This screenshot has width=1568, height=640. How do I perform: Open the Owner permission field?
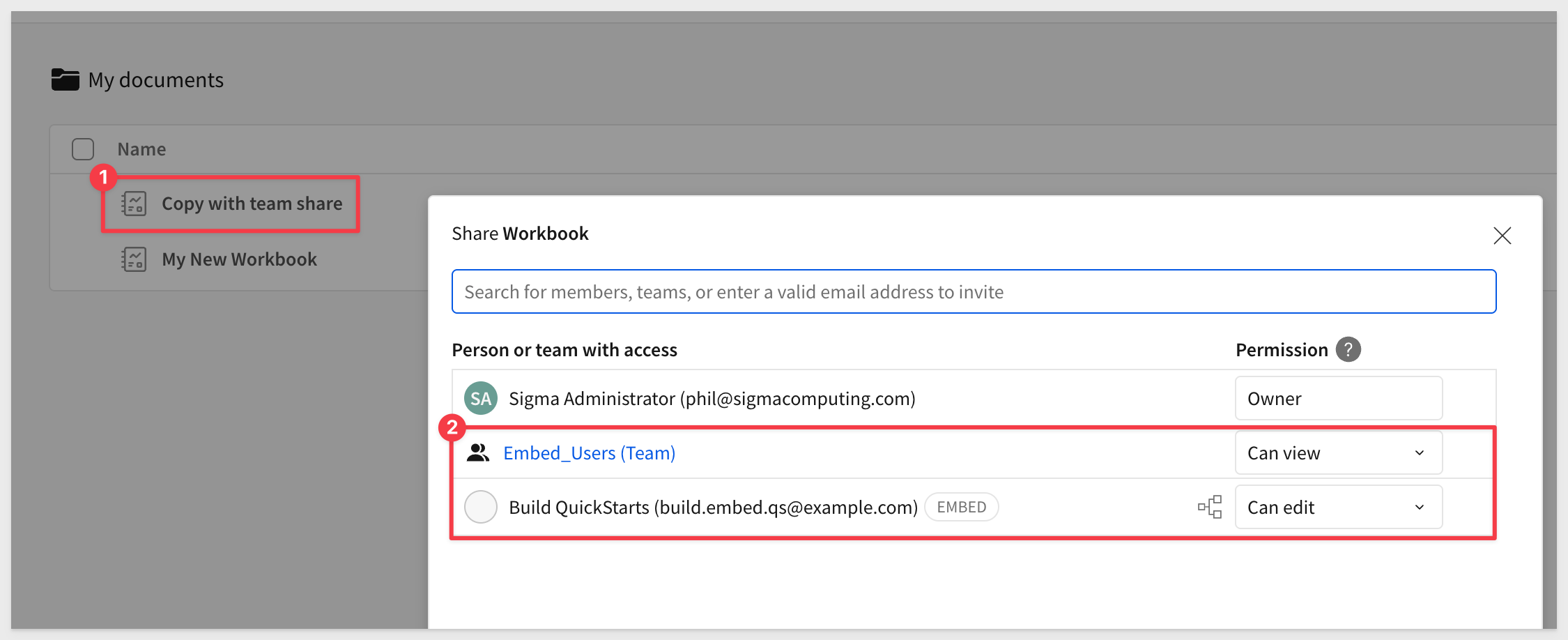click(1339, 398)
